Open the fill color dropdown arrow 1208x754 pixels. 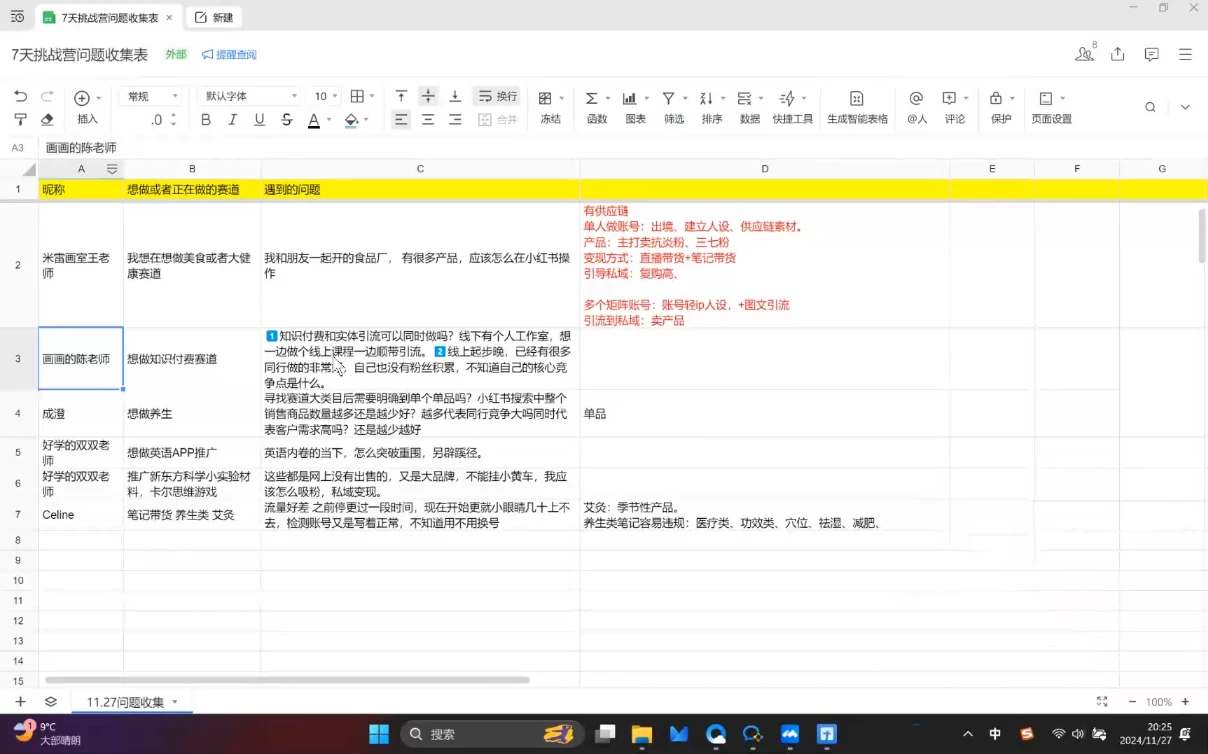[x=367, y=117]
